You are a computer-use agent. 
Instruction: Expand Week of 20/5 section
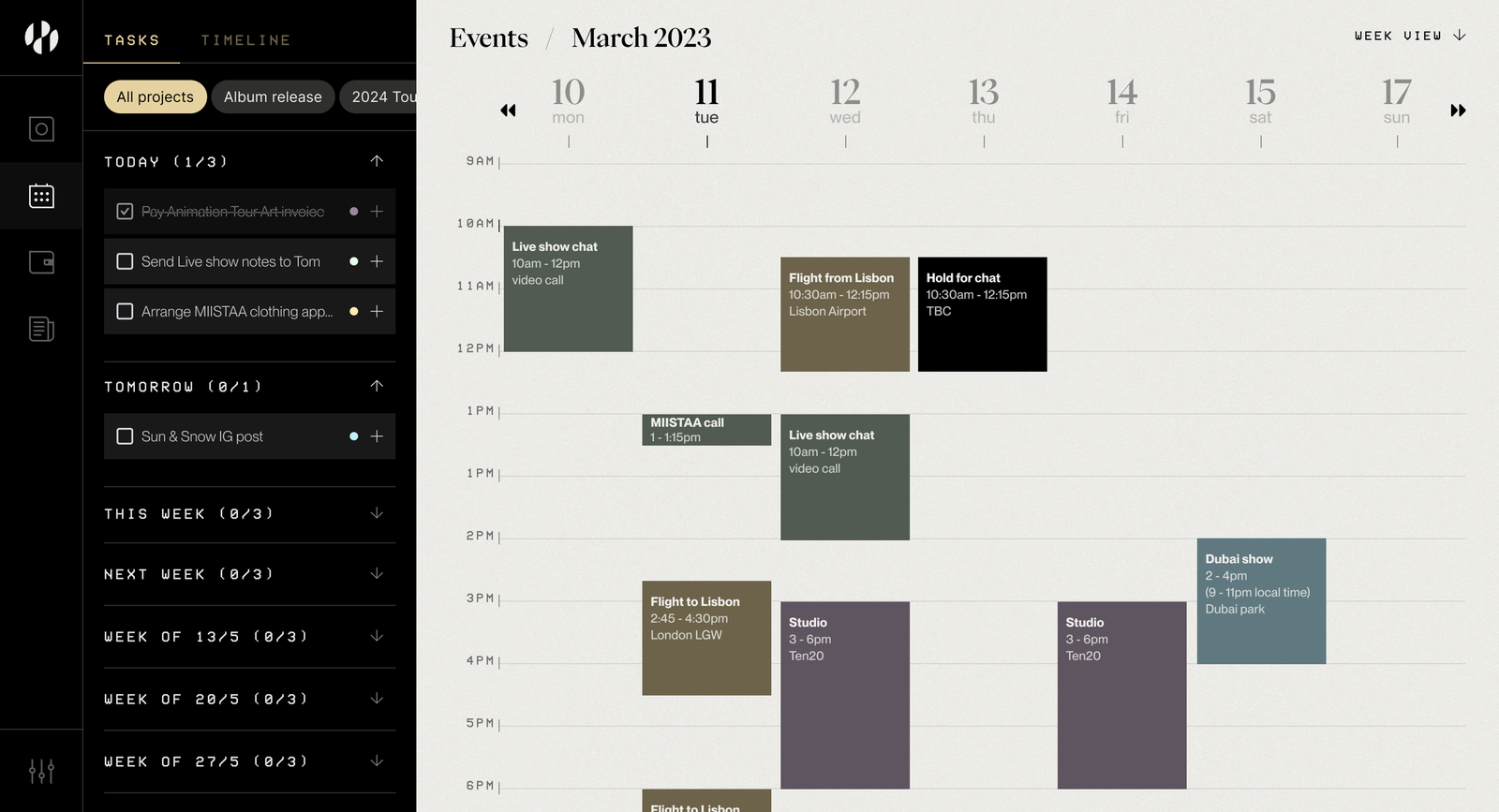377,699
